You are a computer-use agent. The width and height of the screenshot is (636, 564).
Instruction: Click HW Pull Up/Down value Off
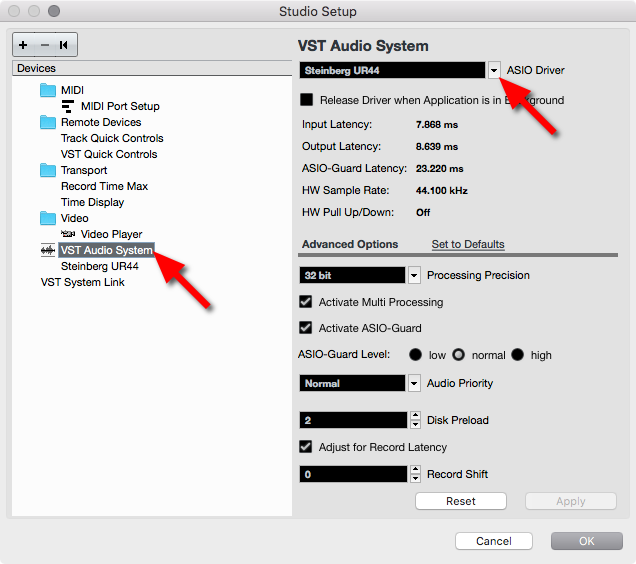[423, 212]
